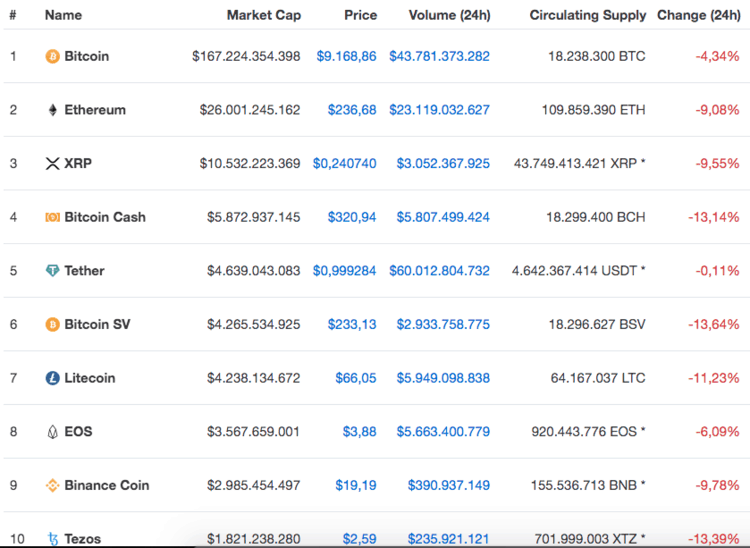The width and height of the screenshot is (750, 548).
Task: Click Tether price $0,999284
Action: click(344, 271)
